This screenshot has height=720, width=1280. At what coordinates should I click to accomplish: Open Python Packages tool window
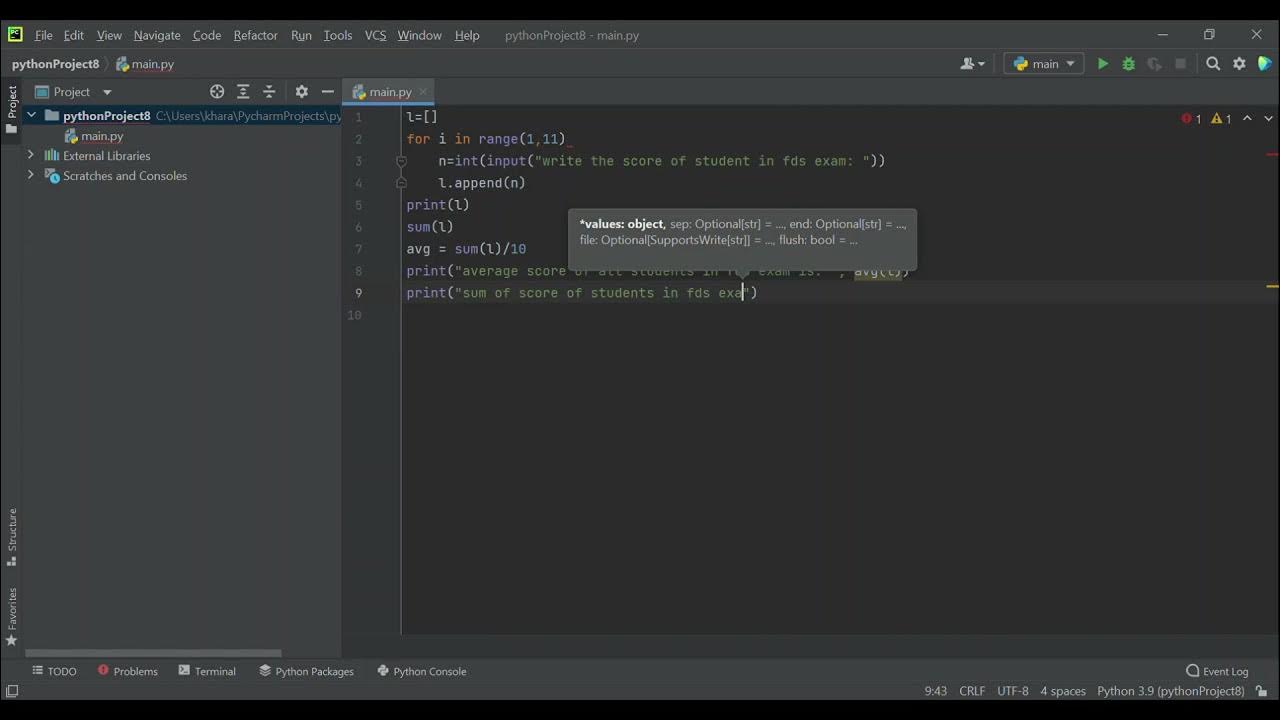tap(306, 671)
